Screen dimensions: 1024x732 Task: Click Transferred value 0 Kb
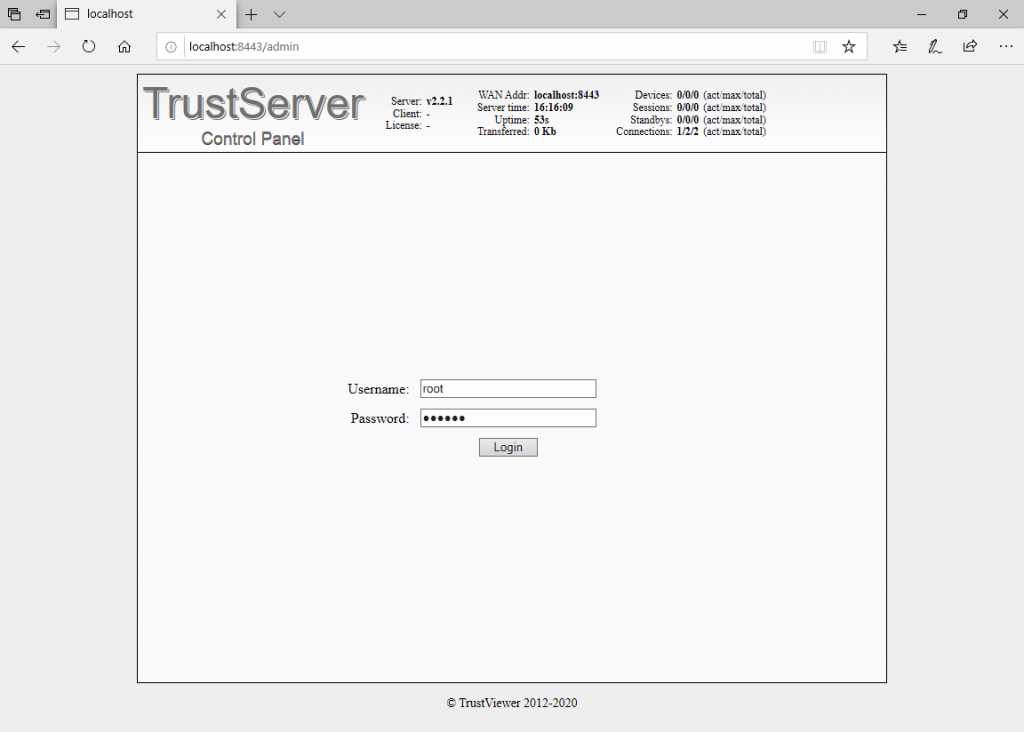545,131
